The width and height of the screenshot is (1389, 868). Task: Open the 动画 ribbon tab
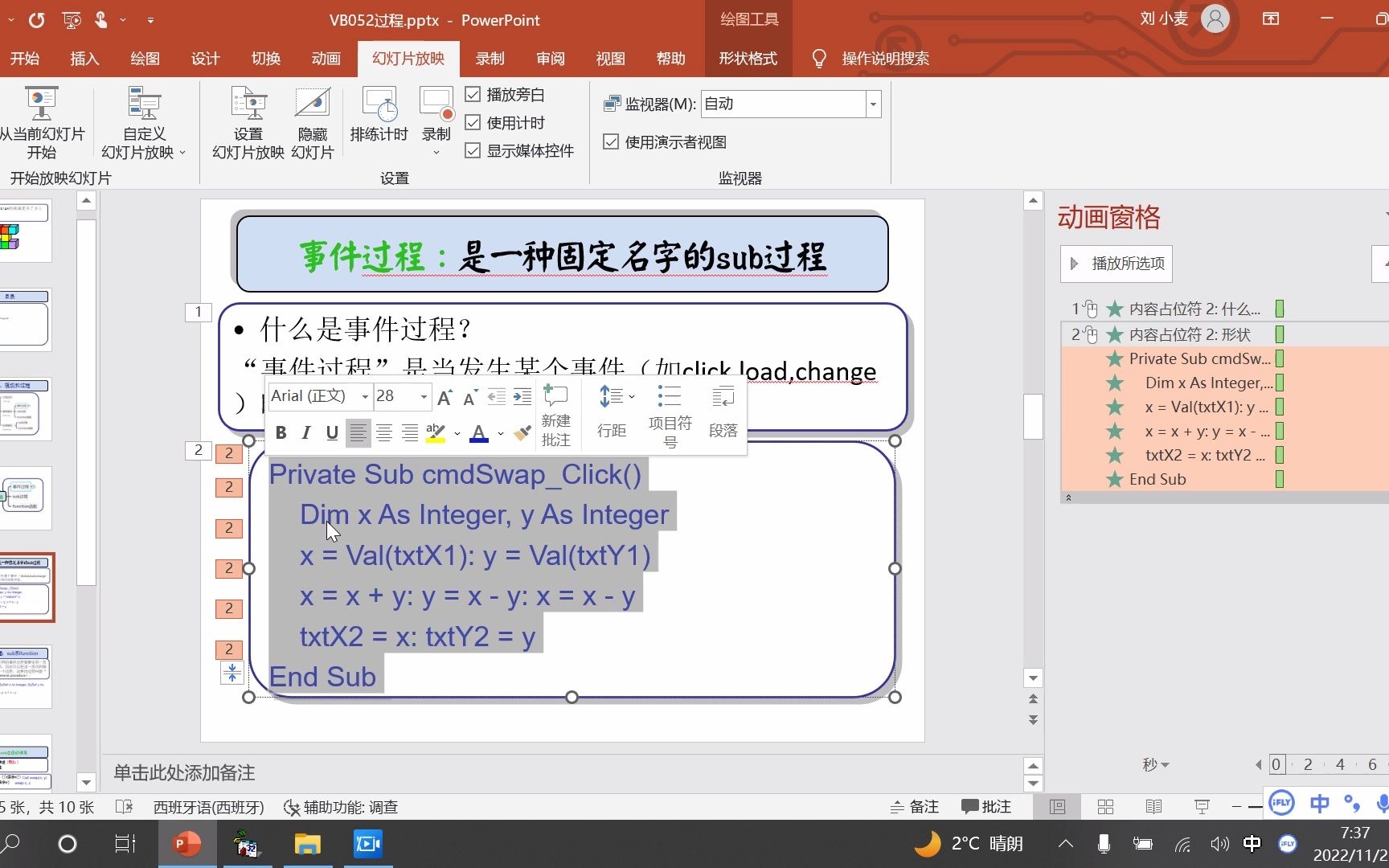(326, 58)
